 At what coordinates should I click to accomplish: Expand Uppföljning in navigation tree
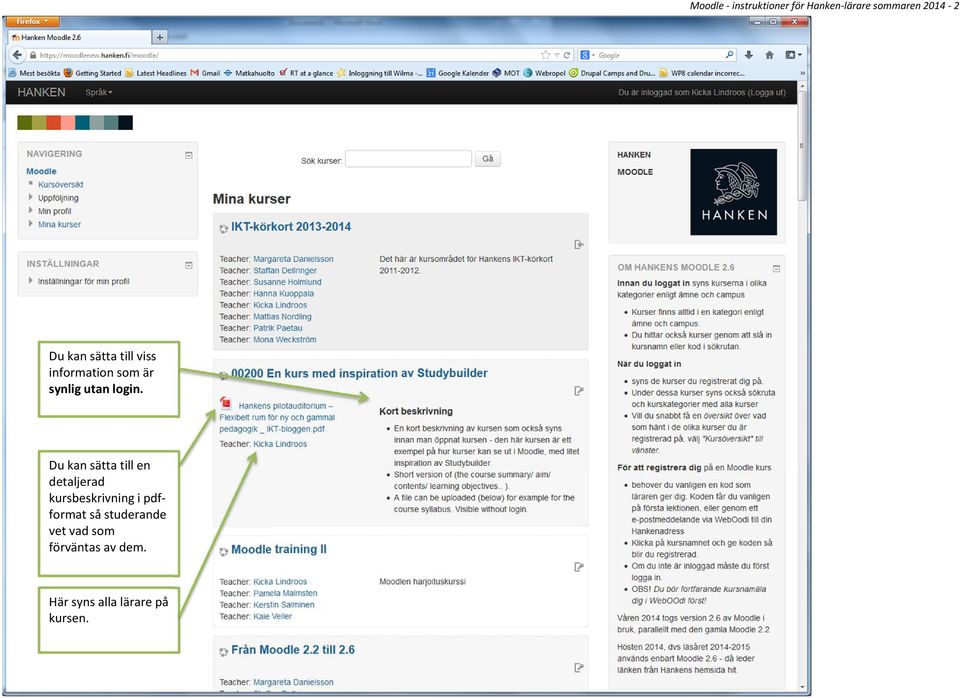click(31, 197)
